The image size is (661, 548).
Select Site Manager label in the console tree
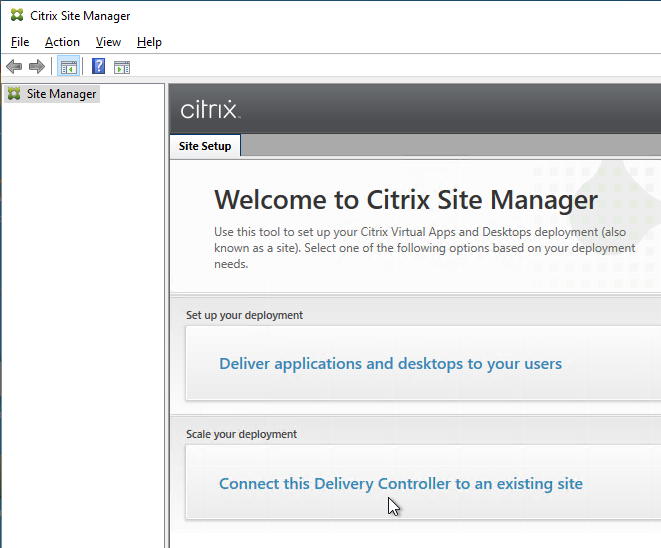click(61, 94)
